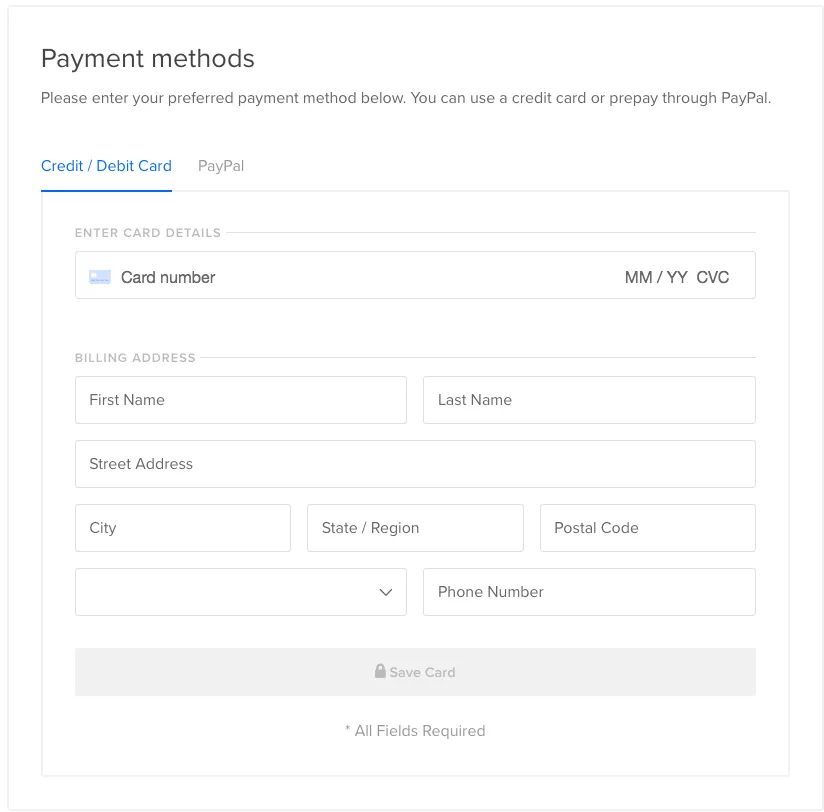Click the CVC field
Screen dimensions: 824x812
click(713, 277)
